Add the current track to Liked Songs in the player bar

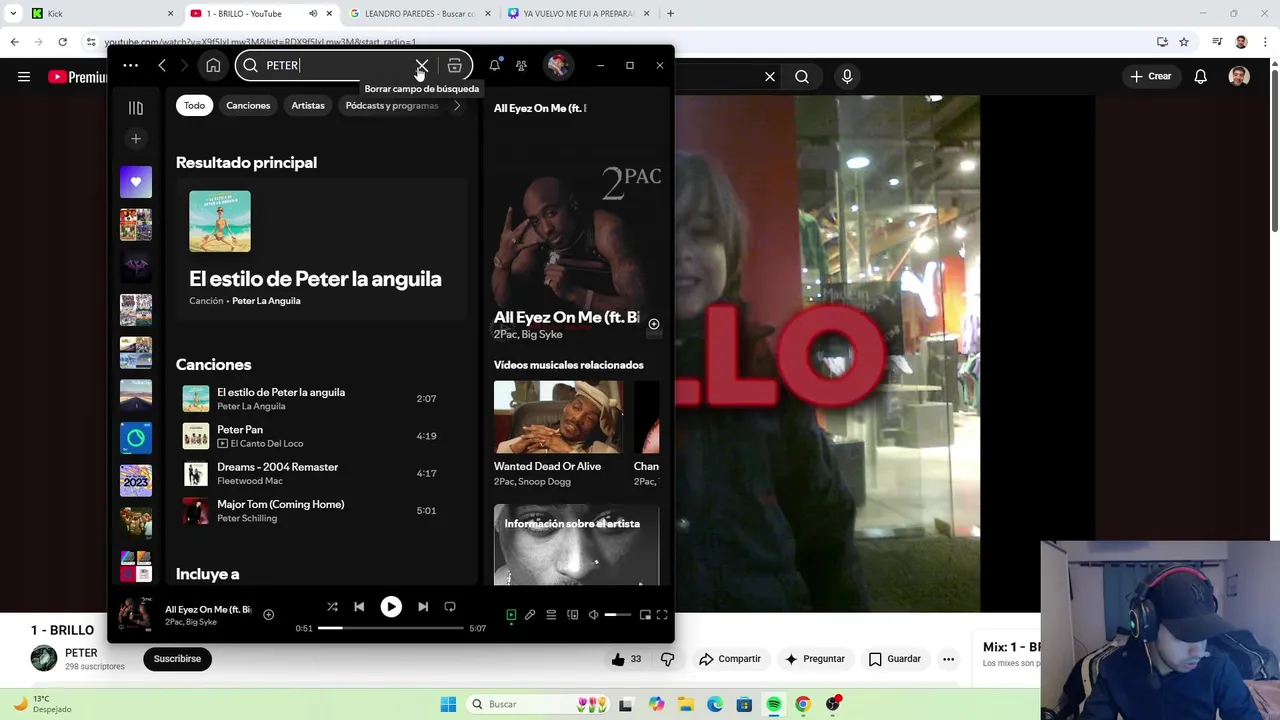coord(268,615)
